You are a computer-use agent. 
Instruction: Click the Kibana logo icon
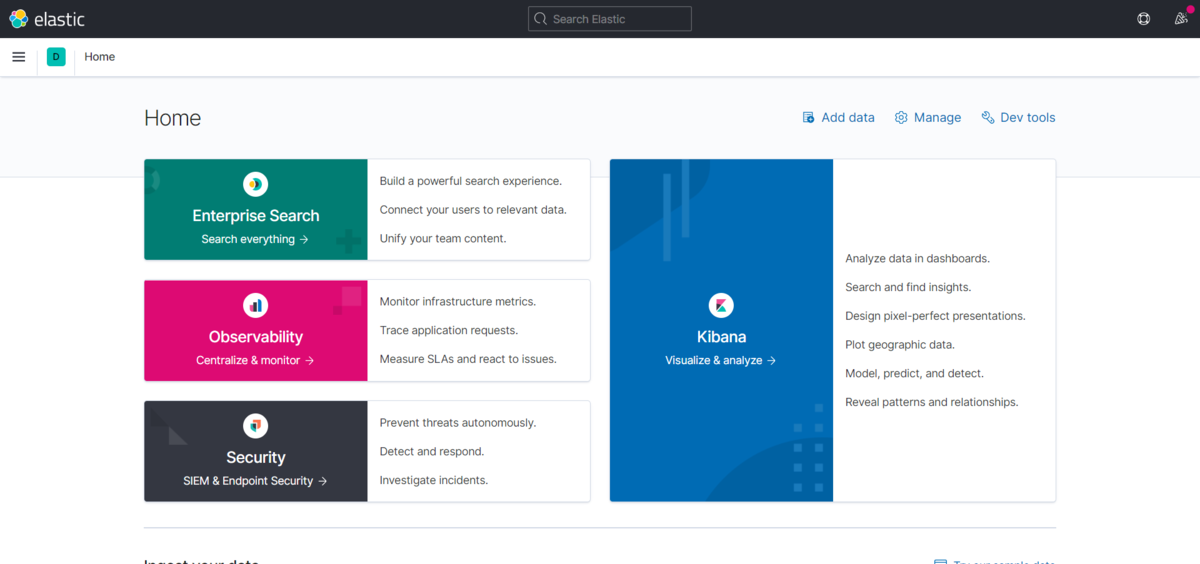point(721,305)
